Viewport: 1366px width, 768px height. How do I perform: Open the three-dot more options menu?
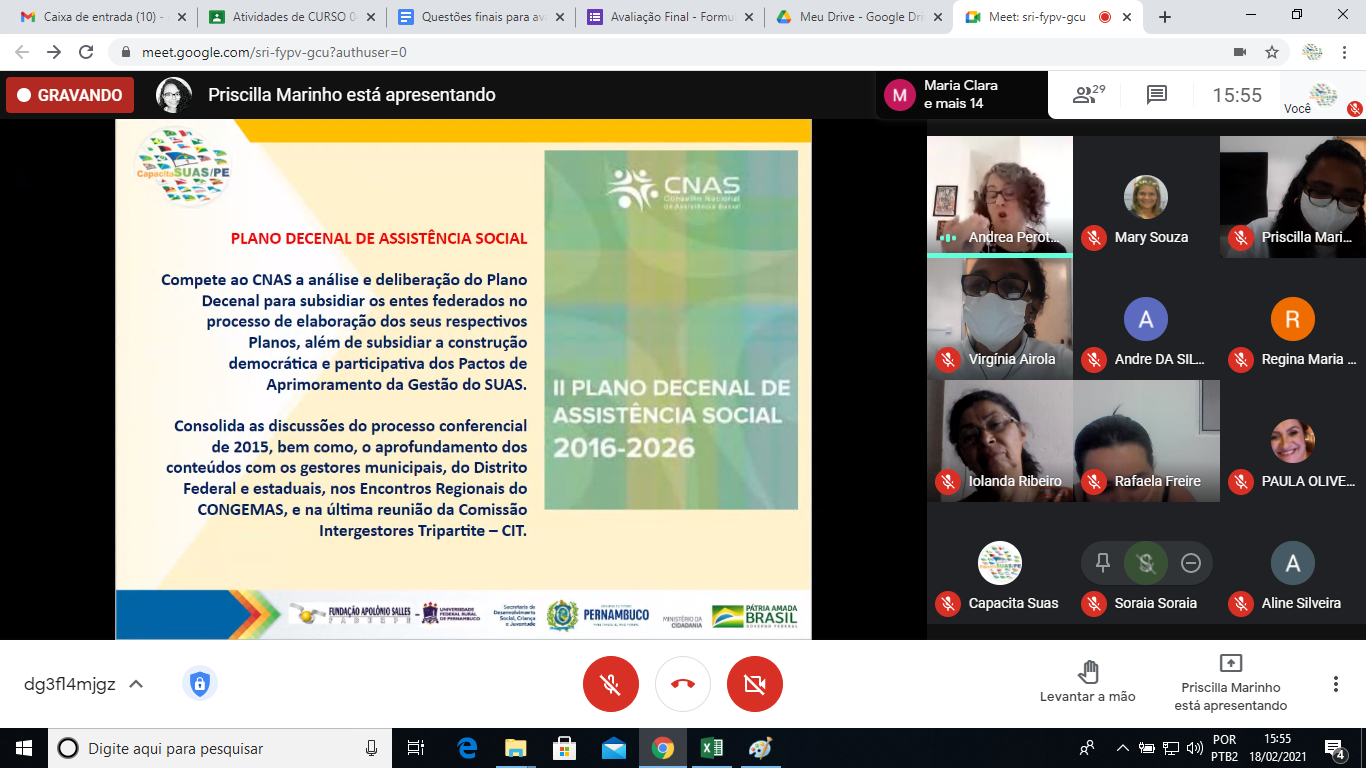tap(1335, 684)
